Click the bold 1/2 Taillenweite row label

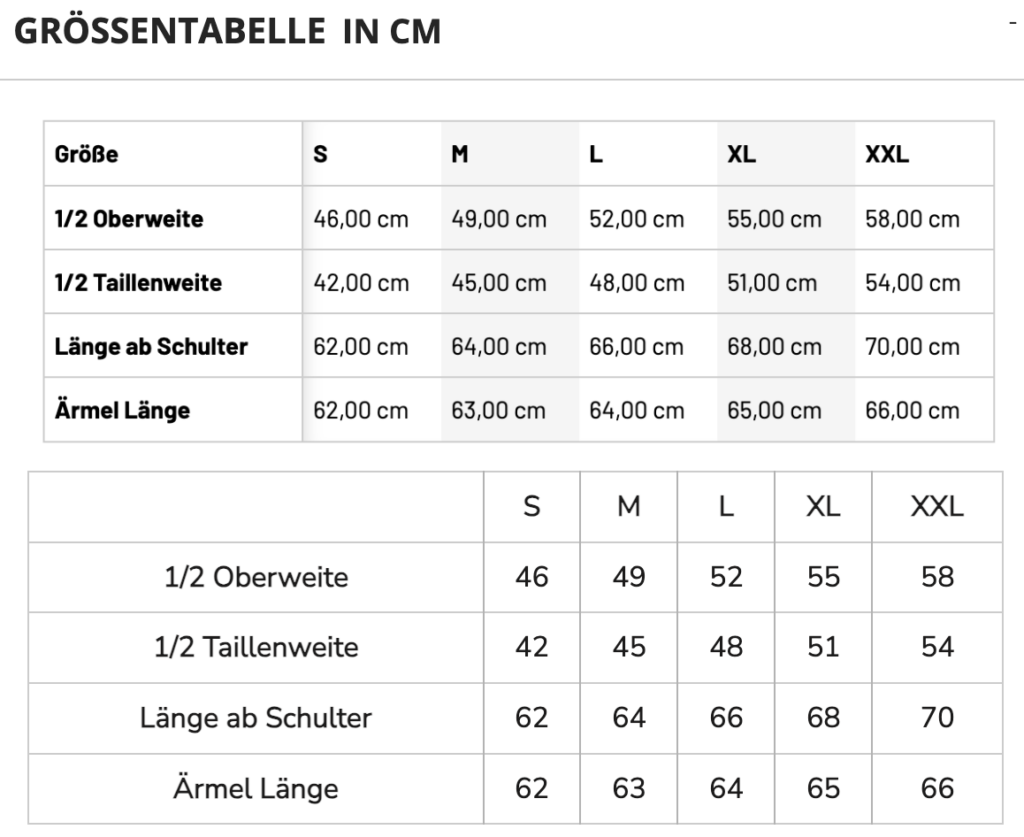click(138, 283)
